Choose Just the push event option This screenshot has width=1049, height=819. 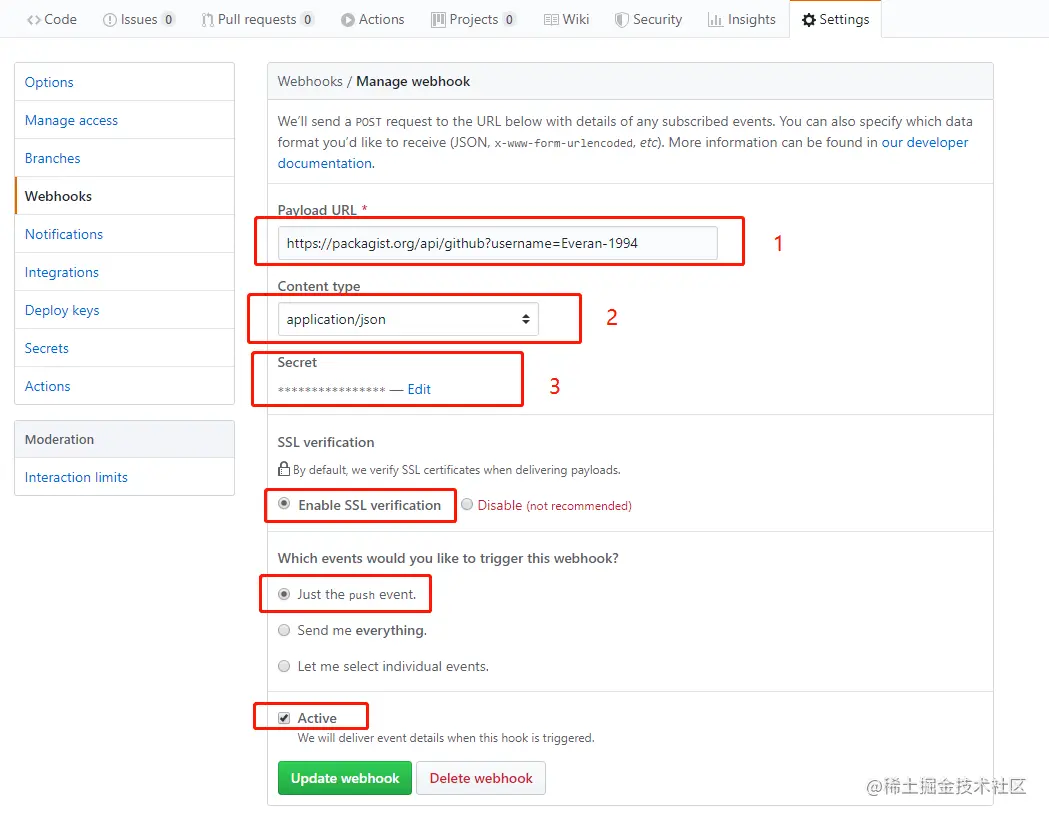284,594
